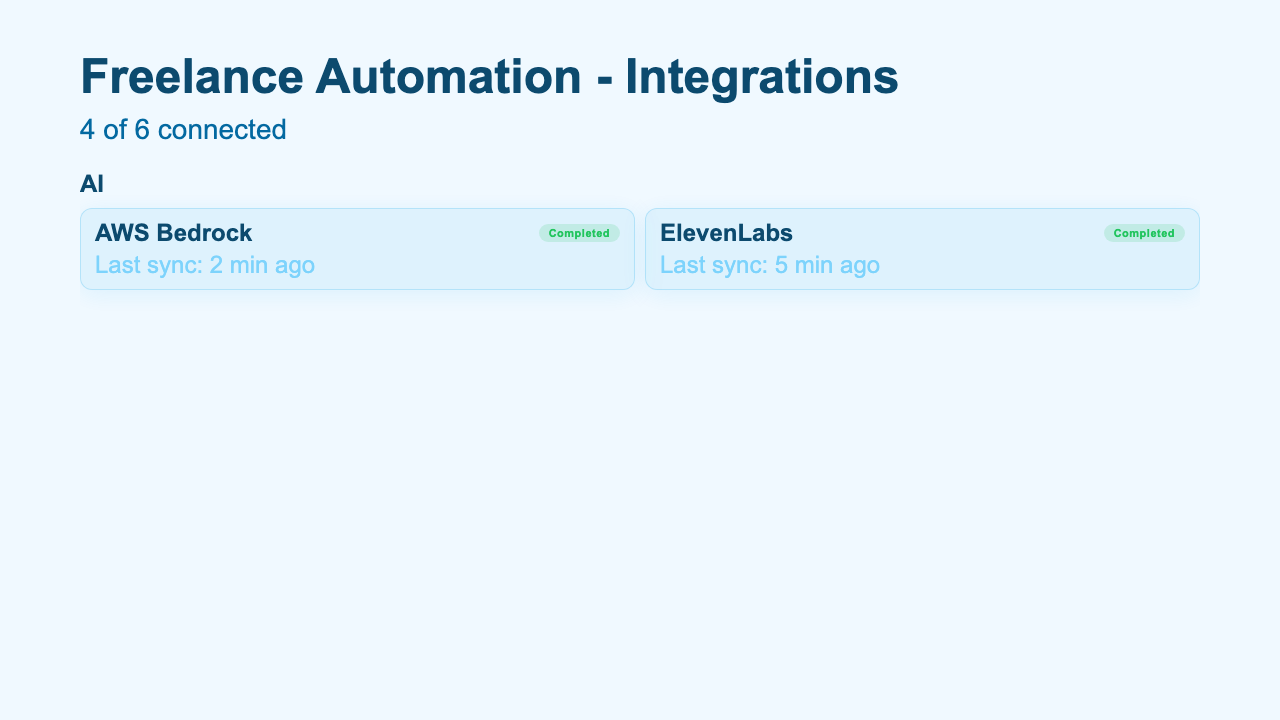Click AWS Bedrock's last sync text

(x=205, y=265)
